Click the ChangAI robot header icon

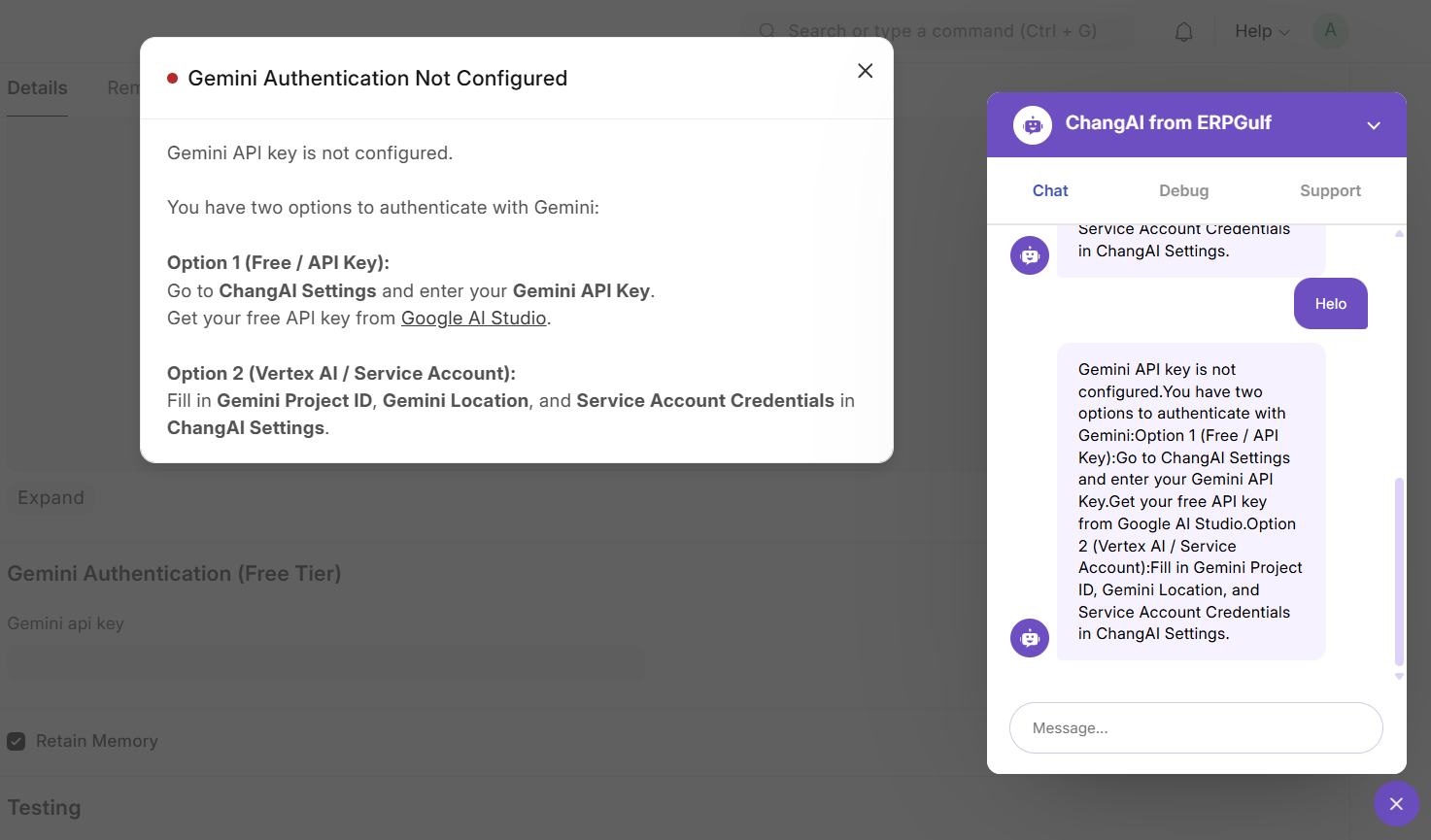click(1032, 125)
